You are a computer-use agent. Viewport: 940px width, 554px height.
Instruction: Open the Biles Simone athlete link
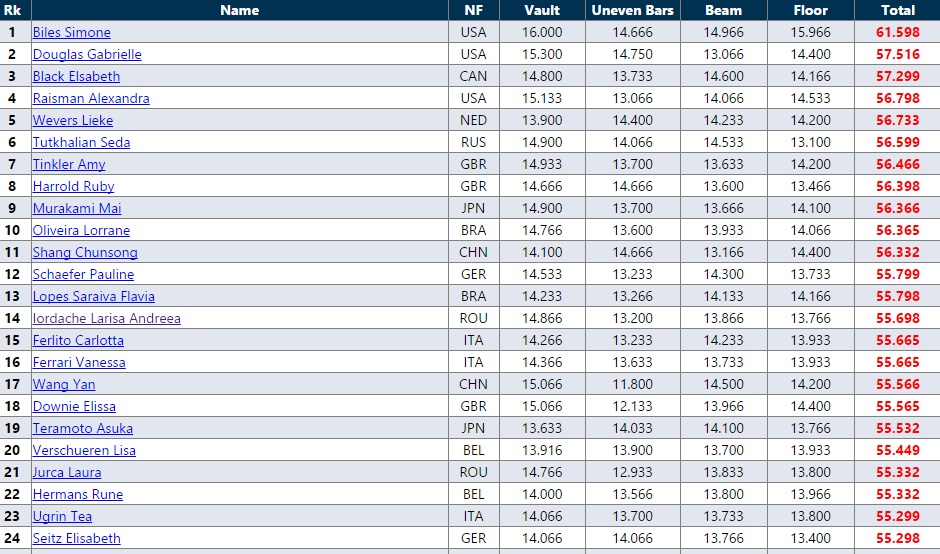(71, 33)
